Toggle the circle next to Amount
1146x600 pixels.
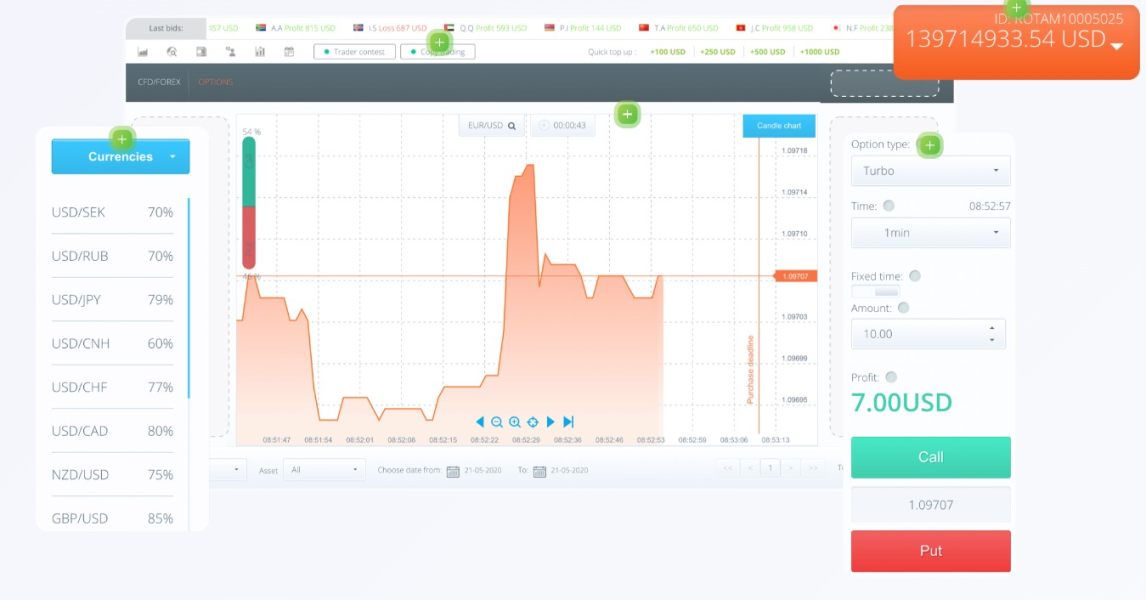[x=903, y=308]
